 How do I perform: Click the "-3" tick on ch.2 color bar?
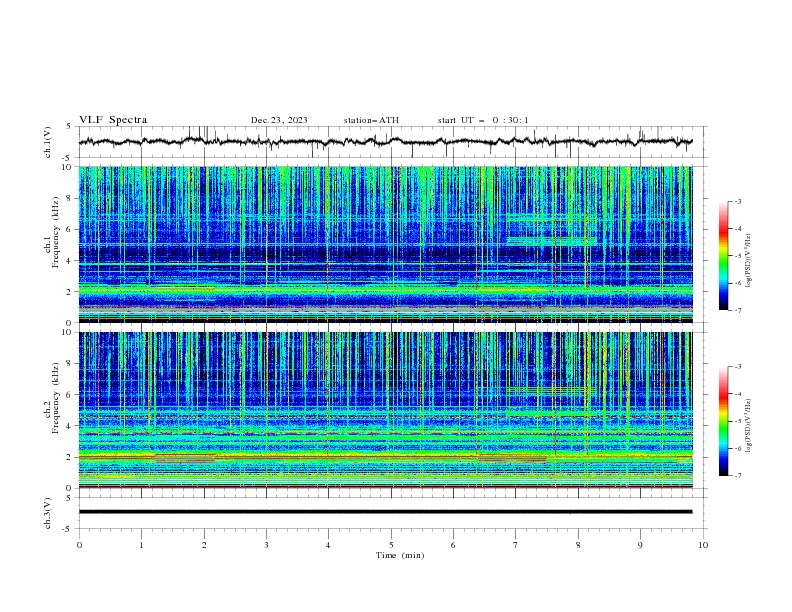coord(738,367)
